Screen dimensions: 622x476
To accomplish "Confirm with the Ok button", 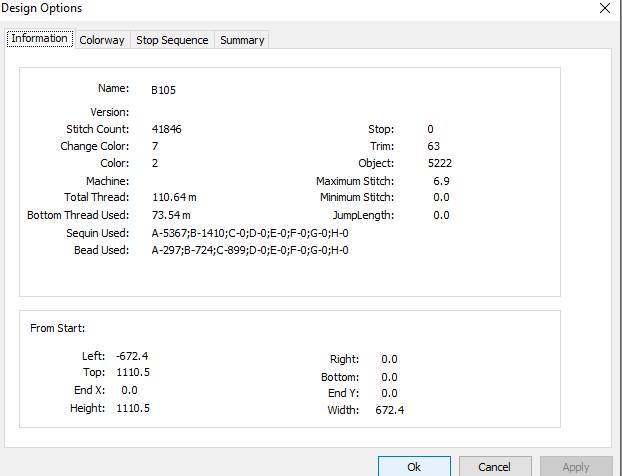I will coord(414,466).
